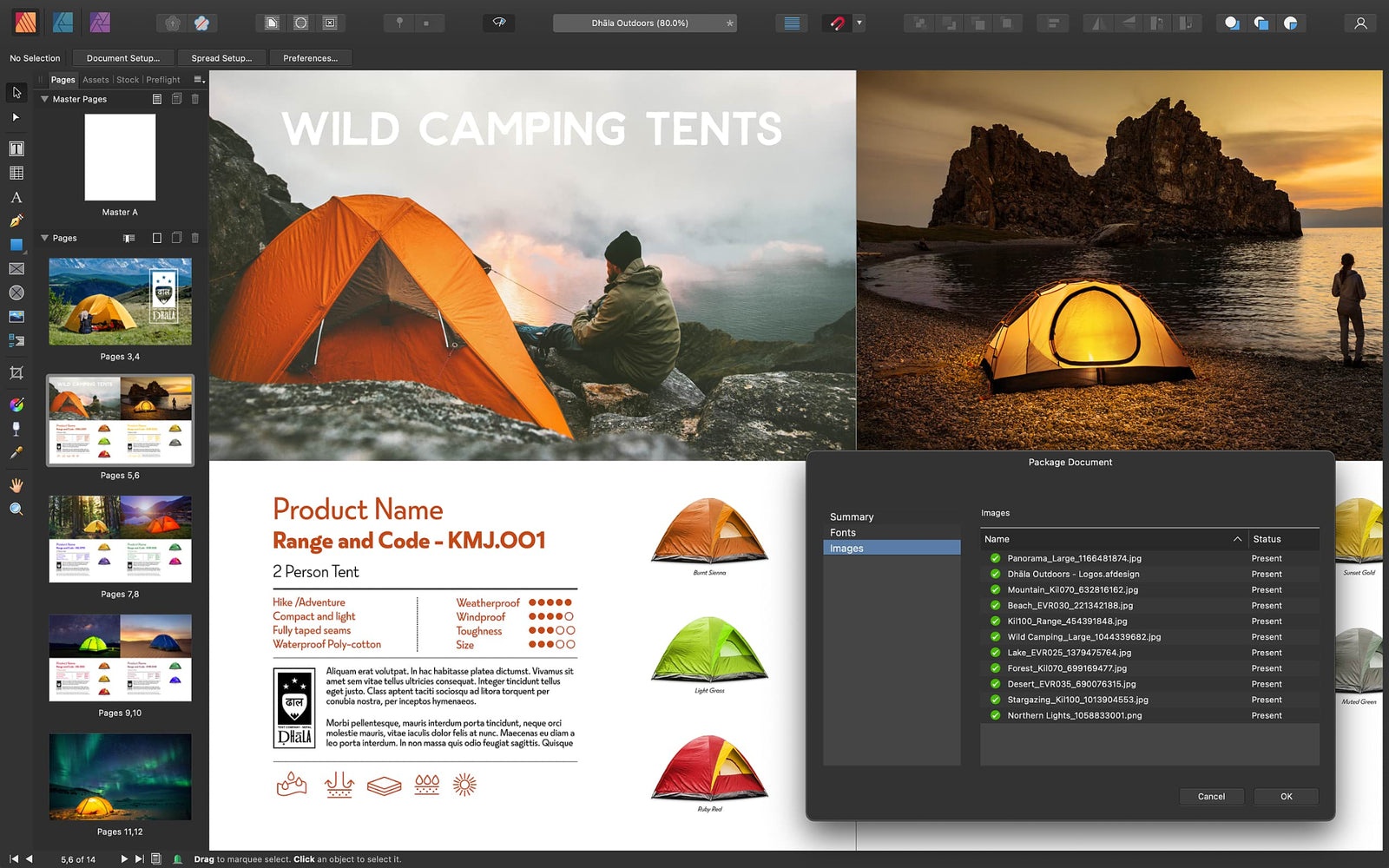Toggle baseline grid display
Image resolution: width=1389 pixels, height=868 pixels.
coord(792,23)
